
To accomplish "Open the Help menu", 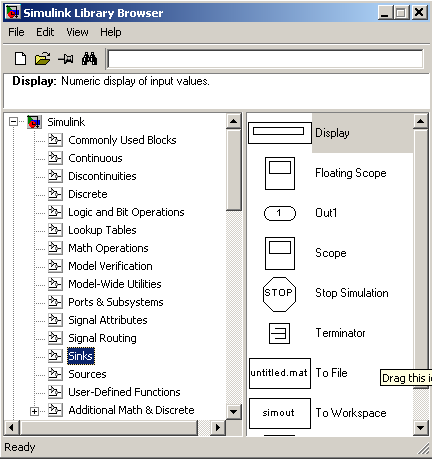I will 111,32.
